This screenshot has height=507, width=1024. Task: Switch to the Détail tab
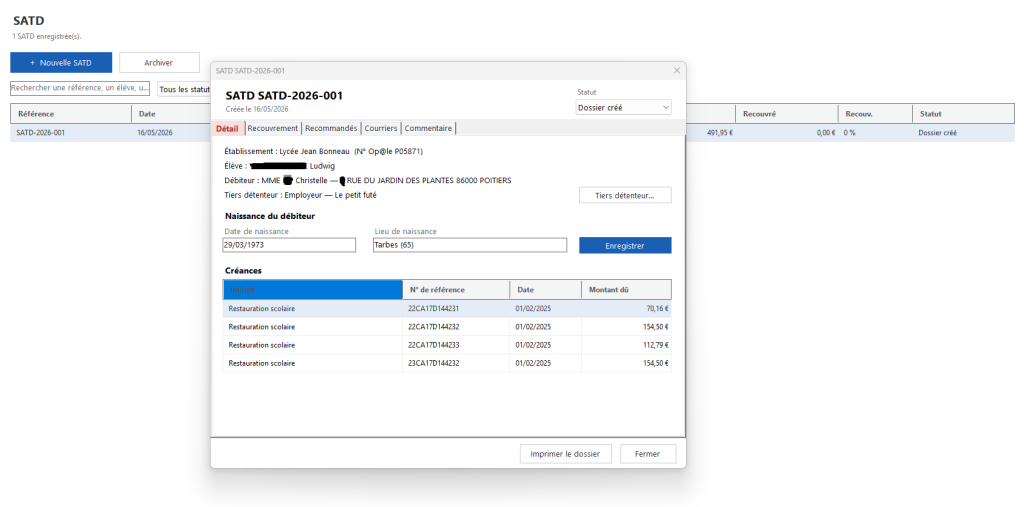[227, 129]
